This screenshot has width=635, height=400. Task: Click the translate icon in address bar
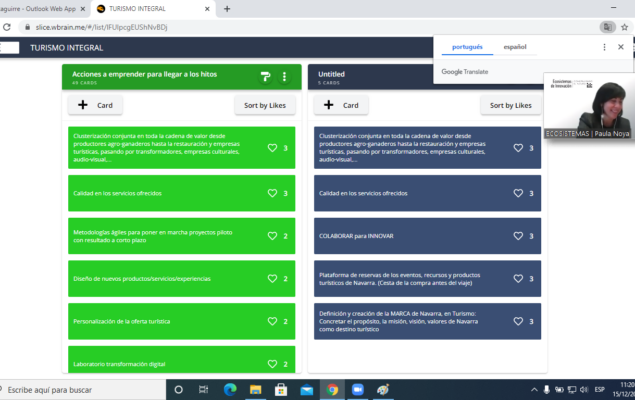605,28
